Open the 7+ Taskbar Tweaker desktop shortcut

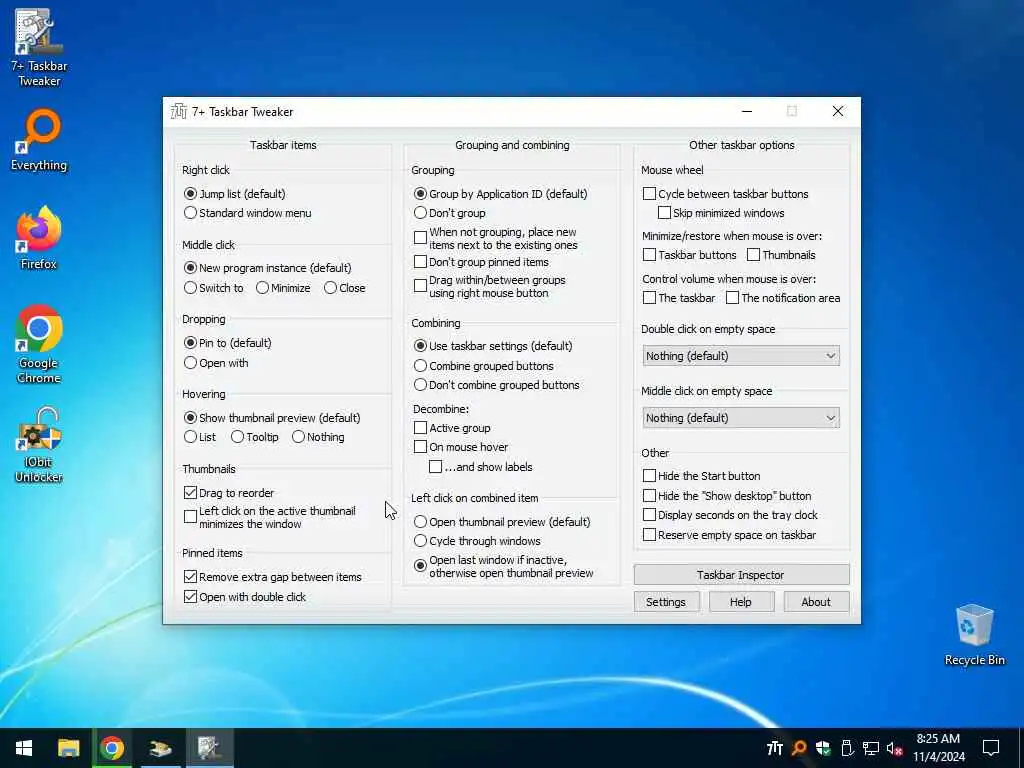[39, 47]
